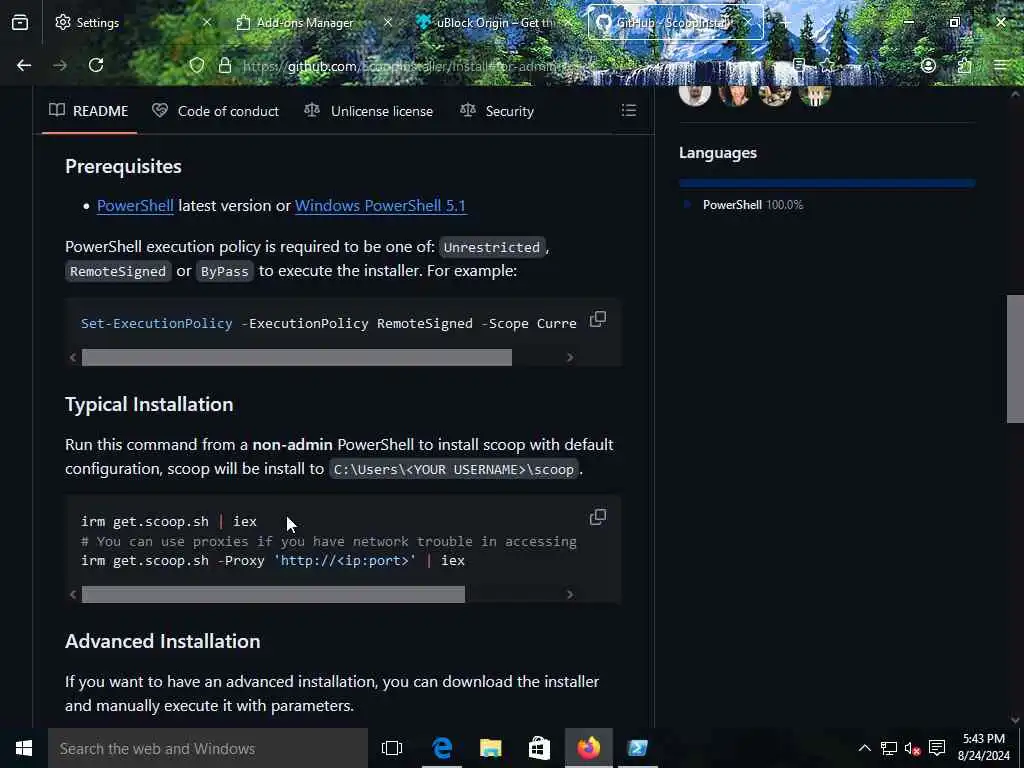
Task: Open Microsoft Store from the taskbar
Action: [x=539, y=748]
